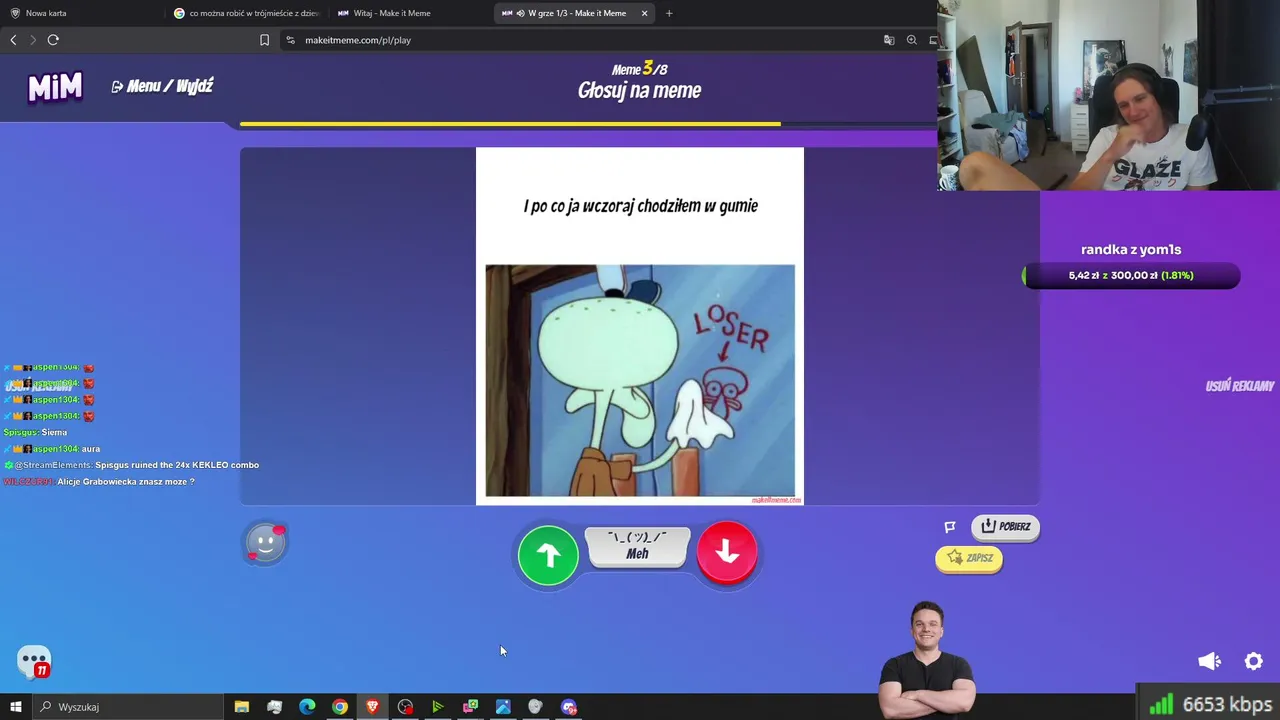Screen dimensions: 1280x720
Task: Click the Wyszukaj taskbar search box
Action: [x=128, y=707]
